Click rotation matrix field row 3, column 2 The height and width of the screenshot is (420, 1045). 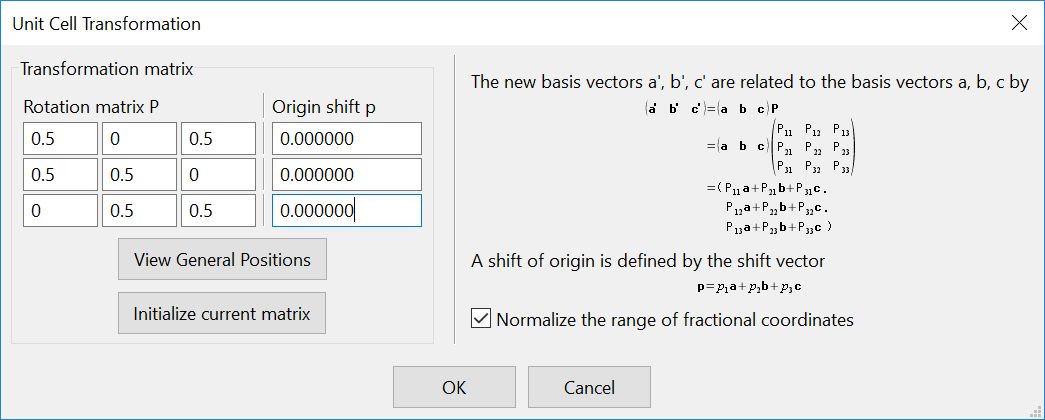[139, 211]
